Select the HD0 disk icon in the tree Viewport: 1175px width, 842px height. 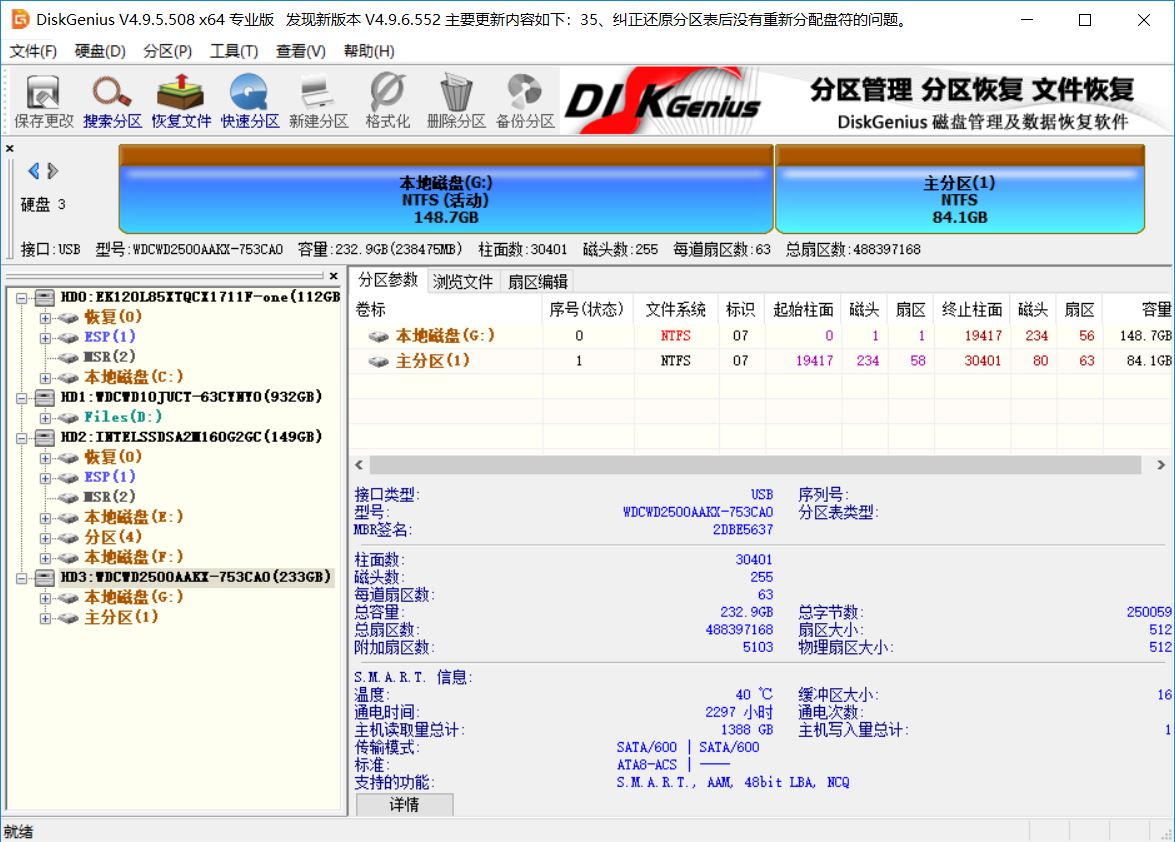45,297
